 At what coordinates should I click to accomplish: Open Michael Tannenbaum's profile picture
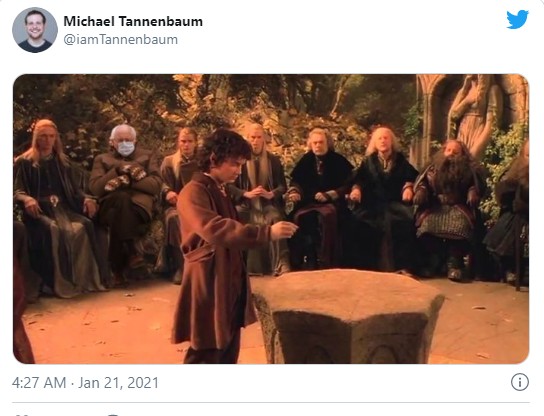tap(35, 30)
